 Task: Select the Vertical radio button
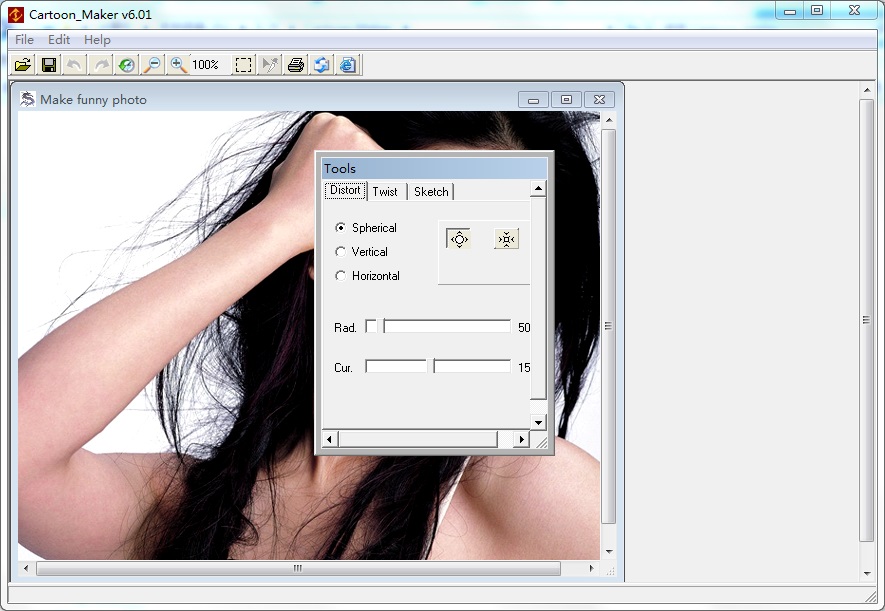pos(340,252)
